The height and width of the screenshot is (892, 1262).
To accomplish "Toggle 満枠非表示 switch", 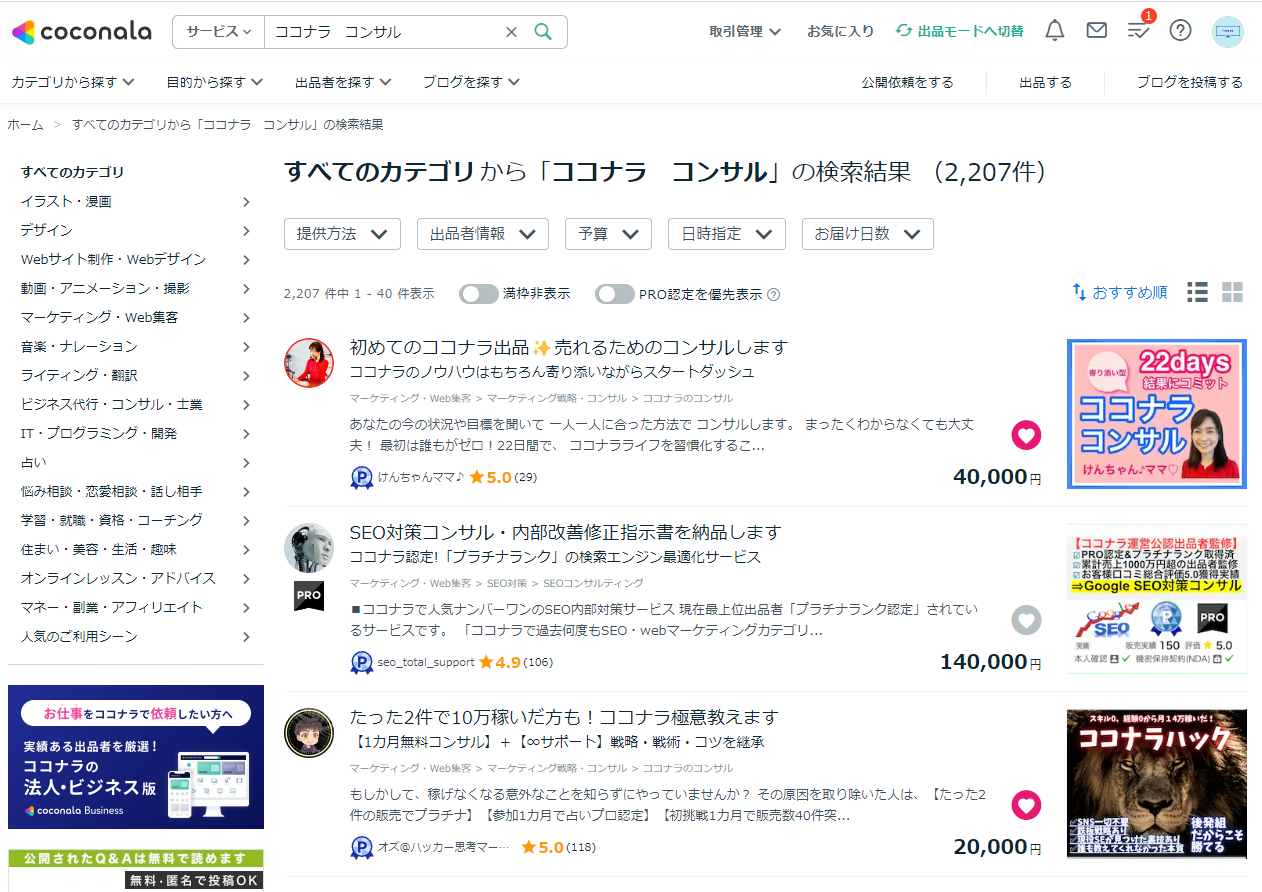I will (479, 294).
